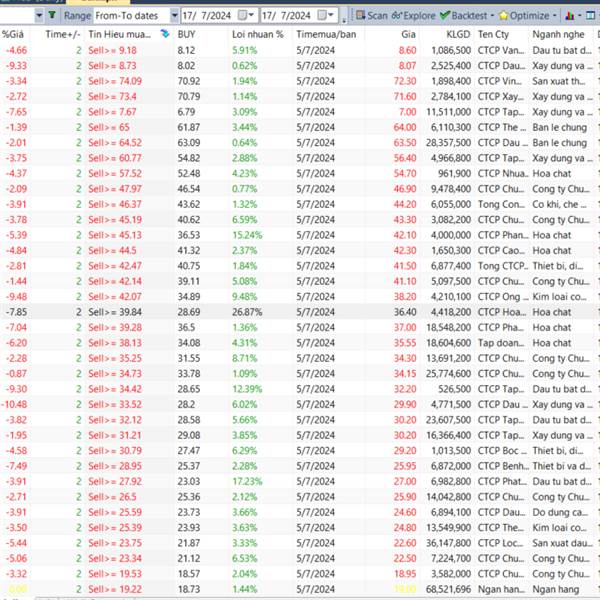The image size is (600, 600).
Task: Sort by the BUY column header
Action: (186, 34)
